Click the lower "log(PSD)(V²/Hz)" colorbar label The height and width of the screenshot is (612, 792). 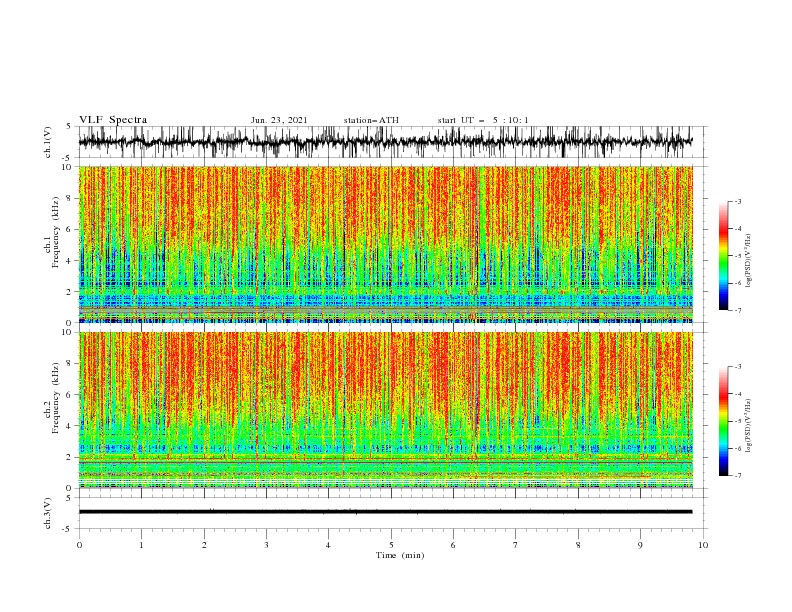(749, 426)
